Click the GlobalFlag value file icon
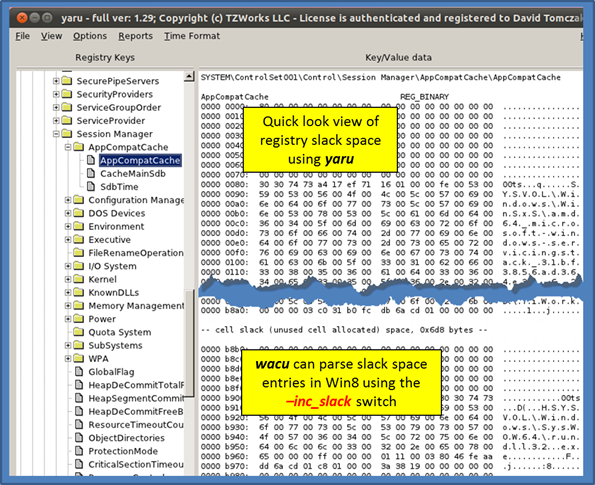 click(x=79, y=372)
